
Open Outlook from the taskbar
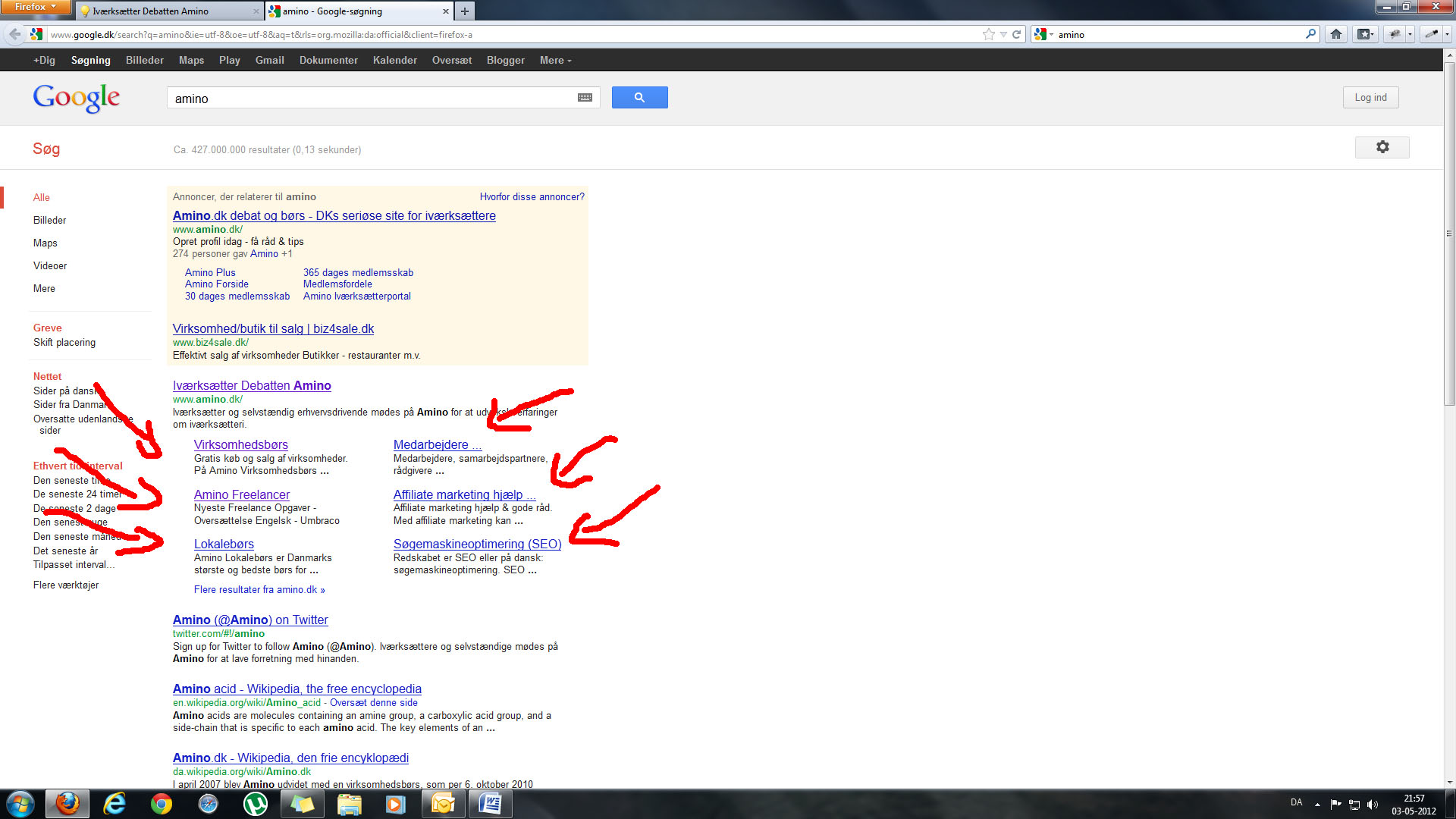443,804
